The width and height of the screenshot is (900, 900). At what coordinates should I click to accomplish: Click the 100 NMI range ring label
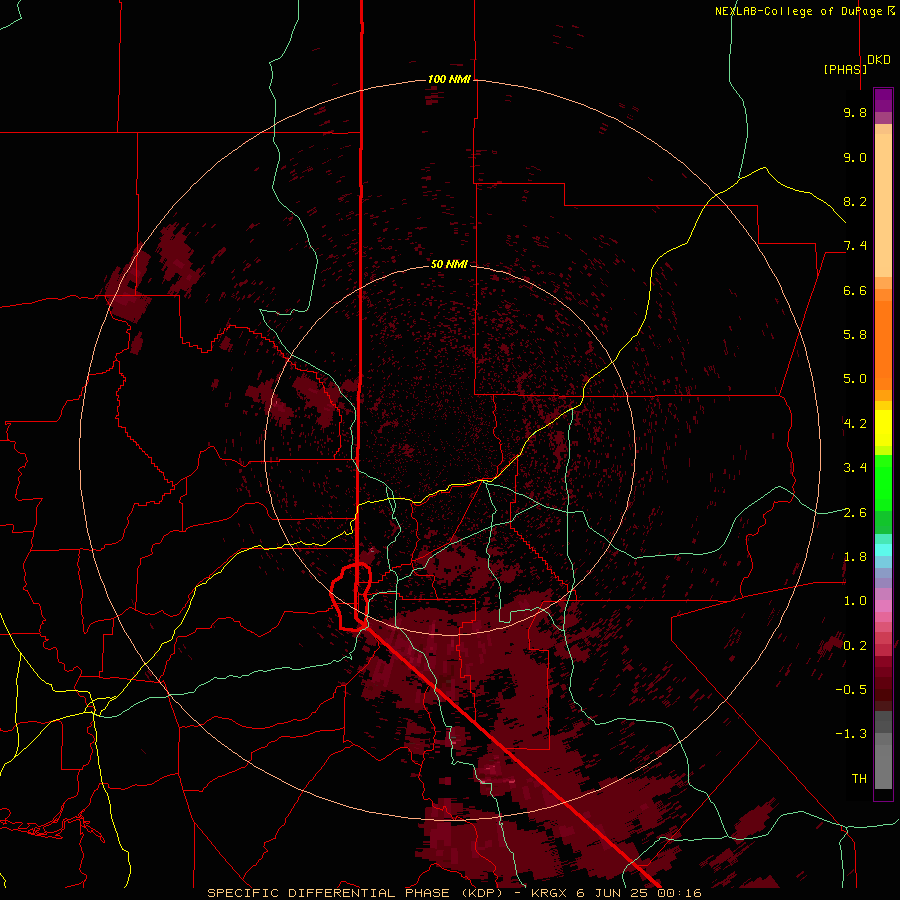449,79
